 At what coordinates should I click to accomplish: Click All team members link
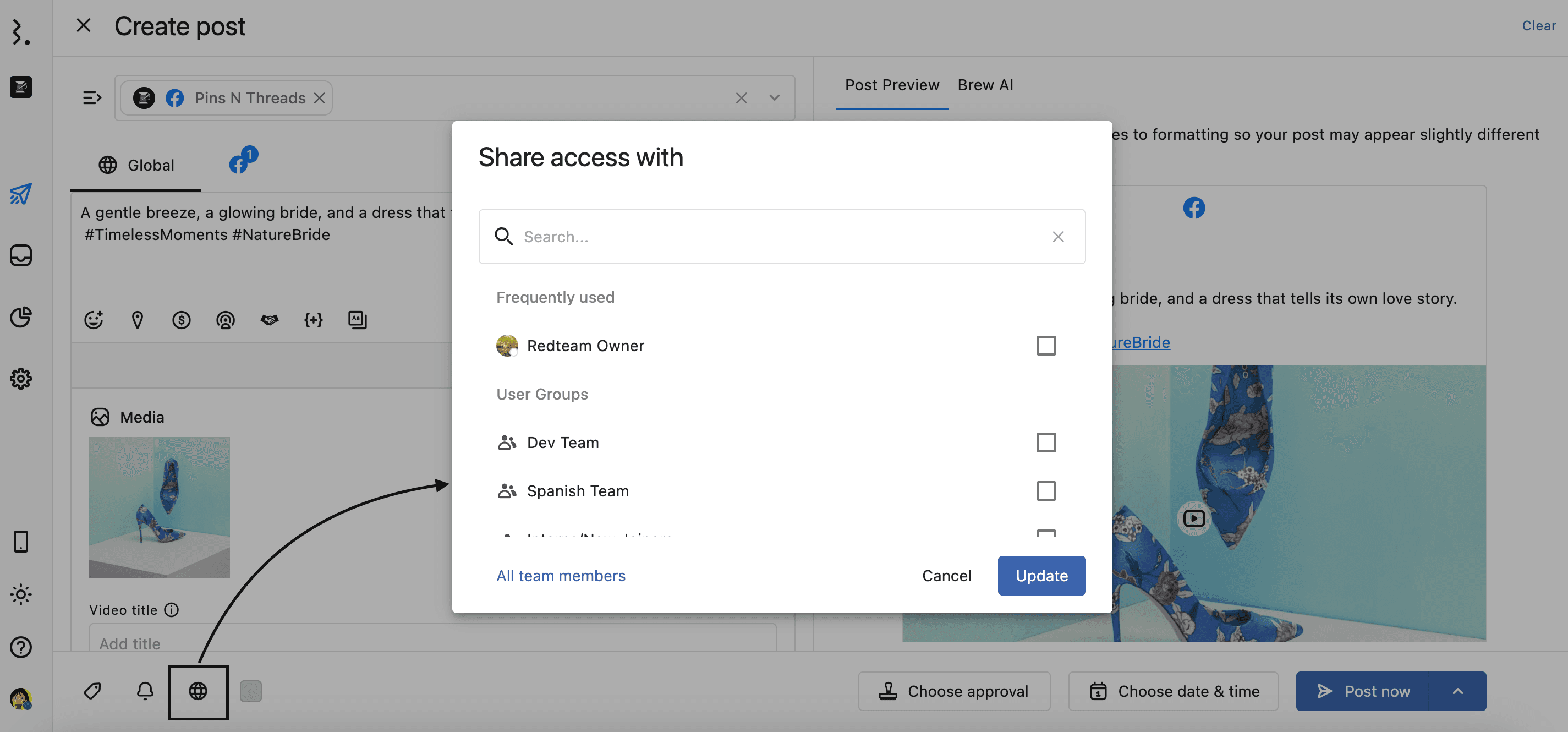[561, 576]
